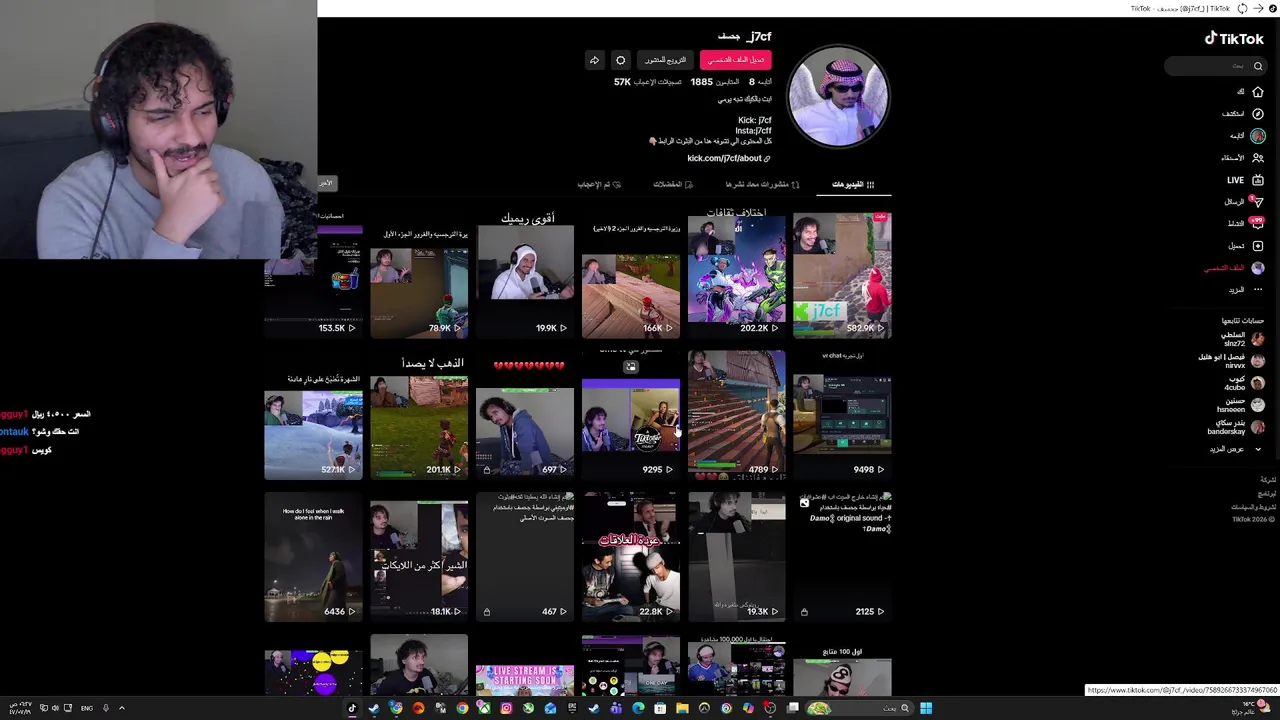The width and height of the screenshot is (1280, 720).
Task: Open the Messages paper-plane icon
Action: click(1257, 202)
